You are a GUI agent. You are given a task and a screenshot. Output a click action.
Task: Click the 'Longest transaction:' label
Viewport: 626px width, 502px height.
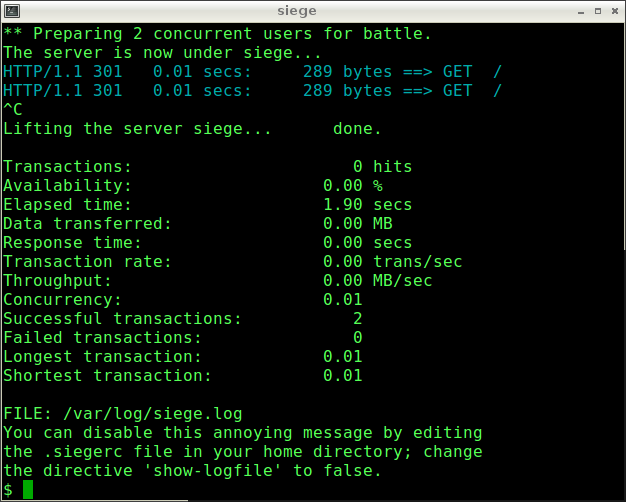(103, 357)
